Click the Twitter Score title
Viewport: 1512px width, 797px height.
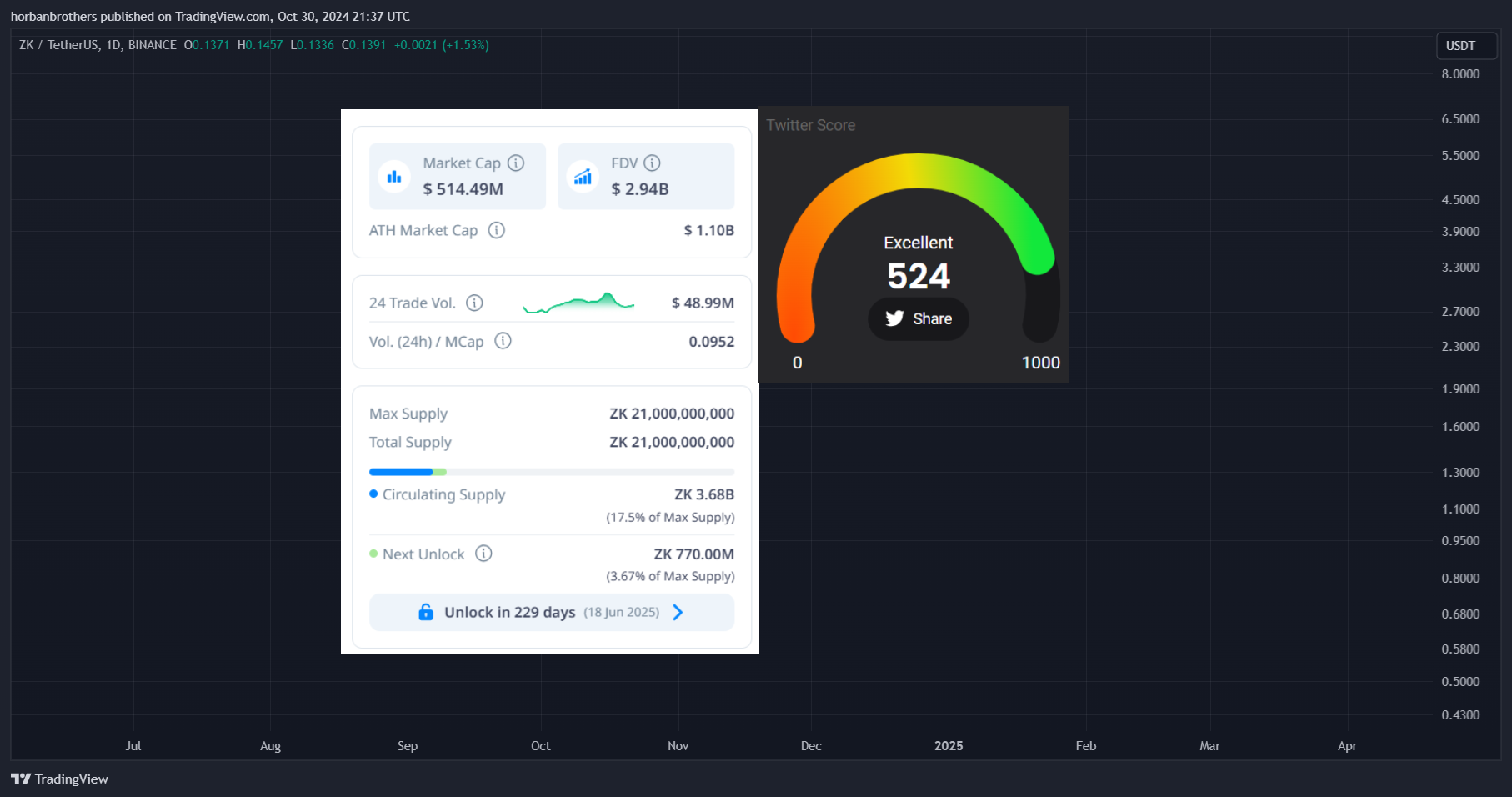pos(811,125)
